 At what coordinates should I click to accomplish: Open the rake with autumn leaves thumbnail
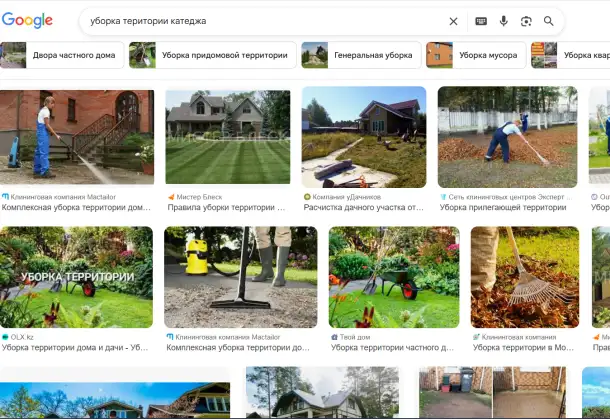525,277
